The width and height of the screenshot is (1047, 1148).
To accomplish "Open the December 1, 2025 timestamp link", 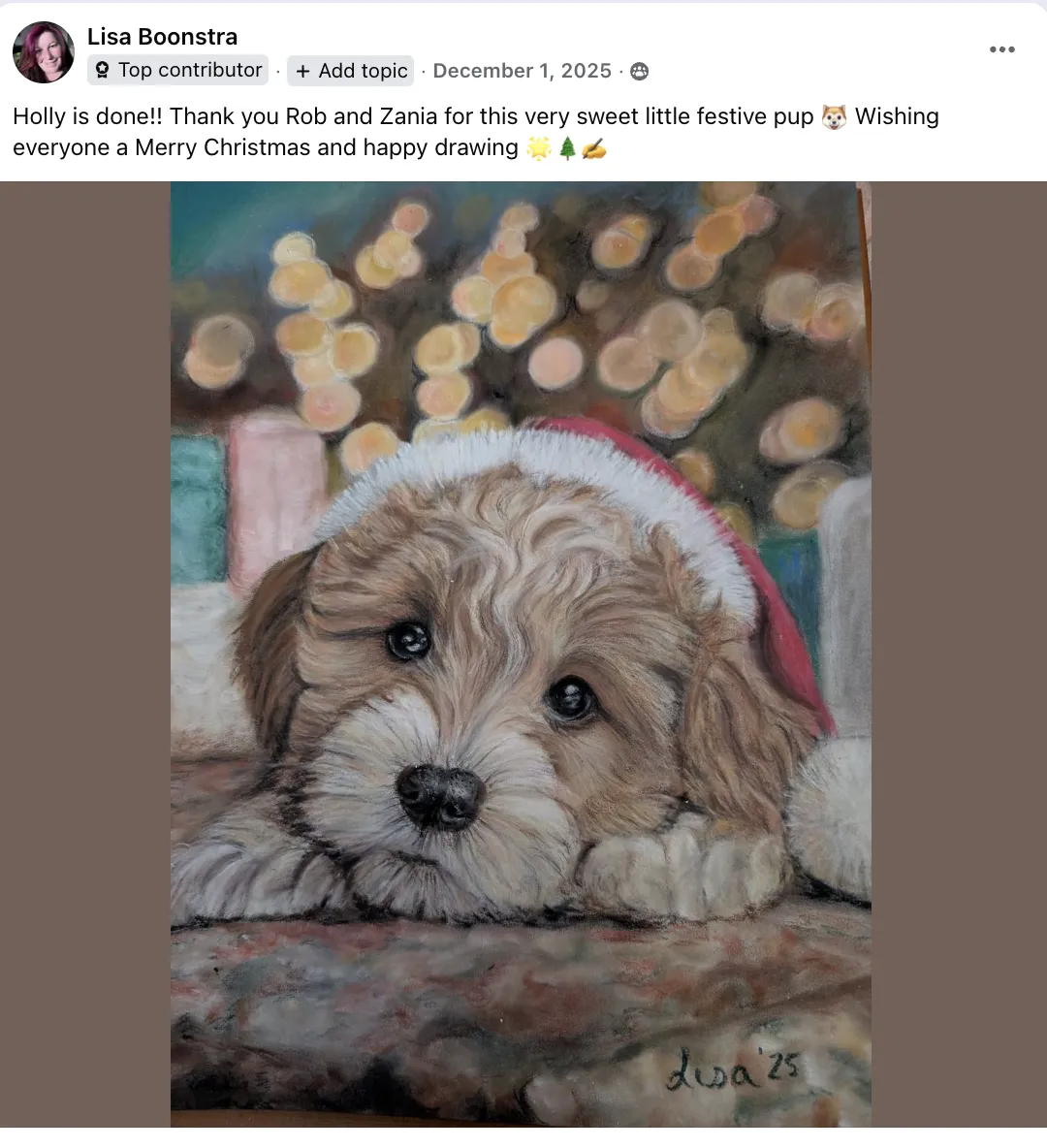I will 522,71.
